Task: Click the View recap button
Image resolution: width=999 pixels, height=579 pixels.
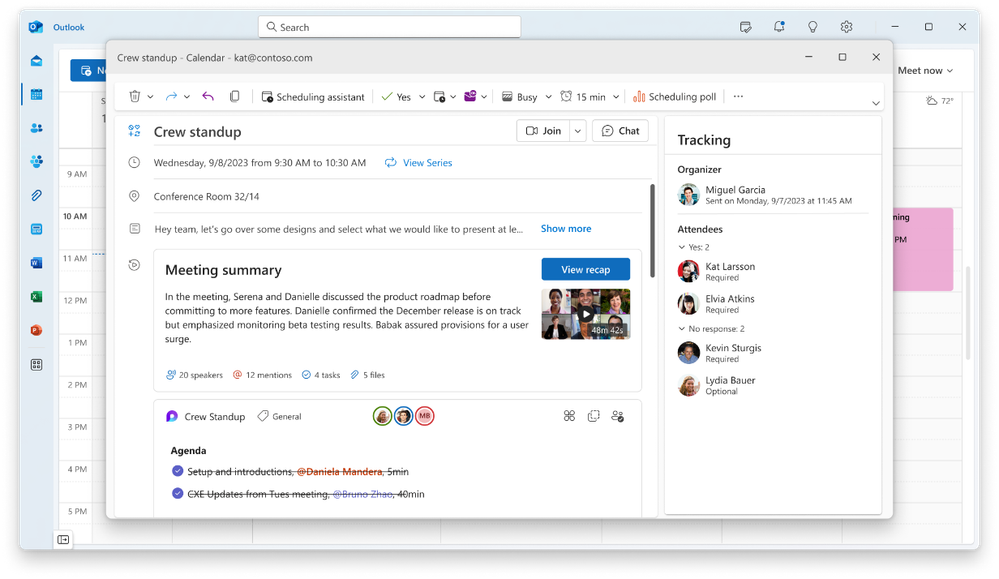Action: click(x=585, y=269)
